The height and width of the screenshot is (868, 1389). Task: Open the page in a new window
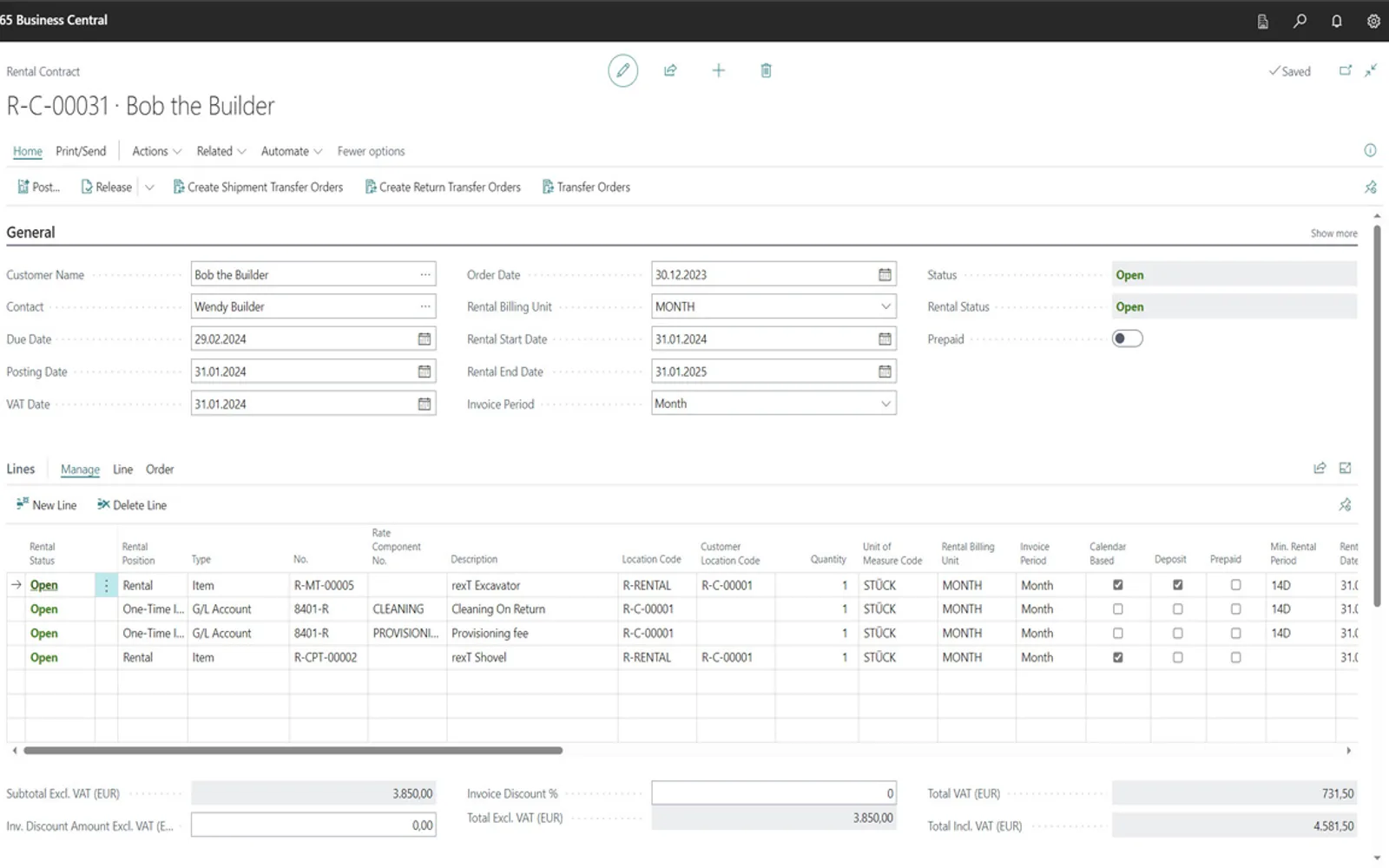[x=1345, y=71]
